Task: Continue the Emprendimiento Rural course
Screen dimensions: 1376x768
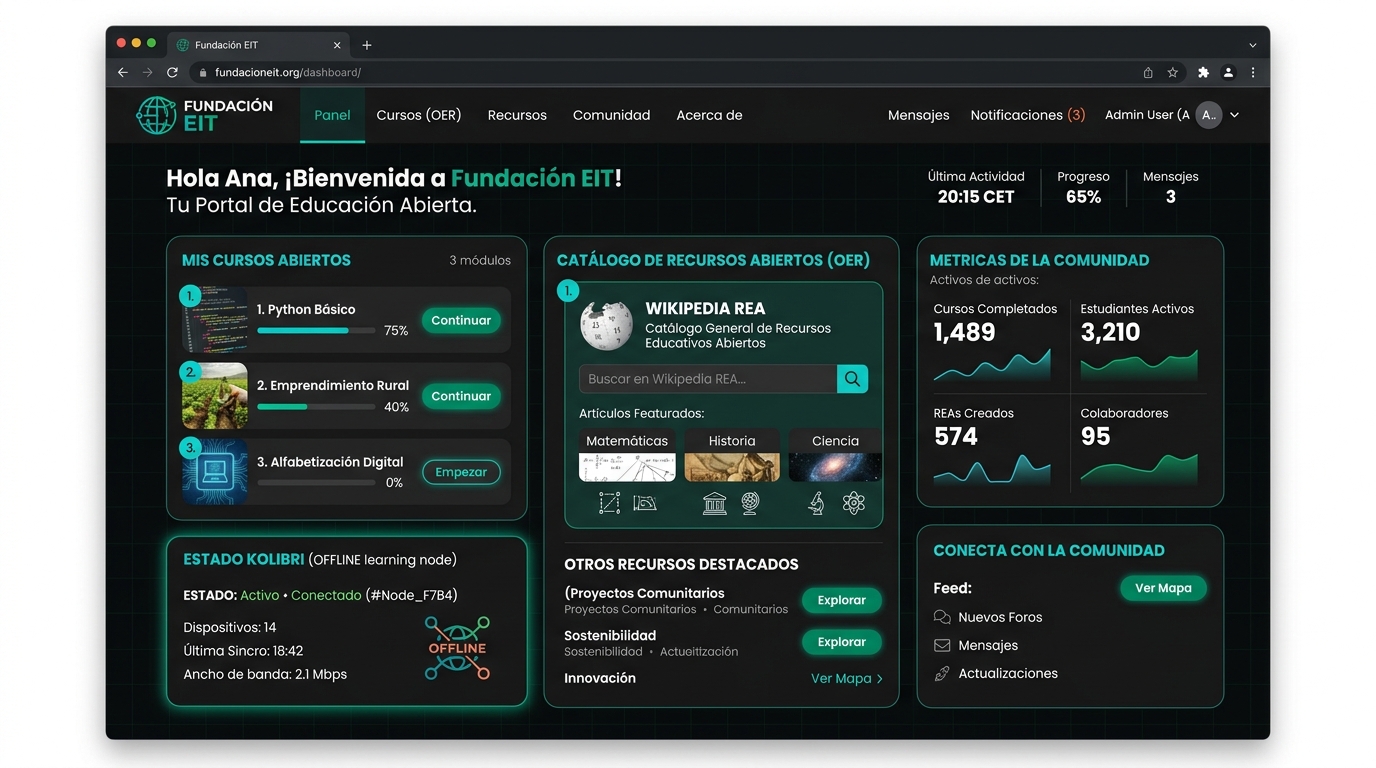Action: [461, 396]
